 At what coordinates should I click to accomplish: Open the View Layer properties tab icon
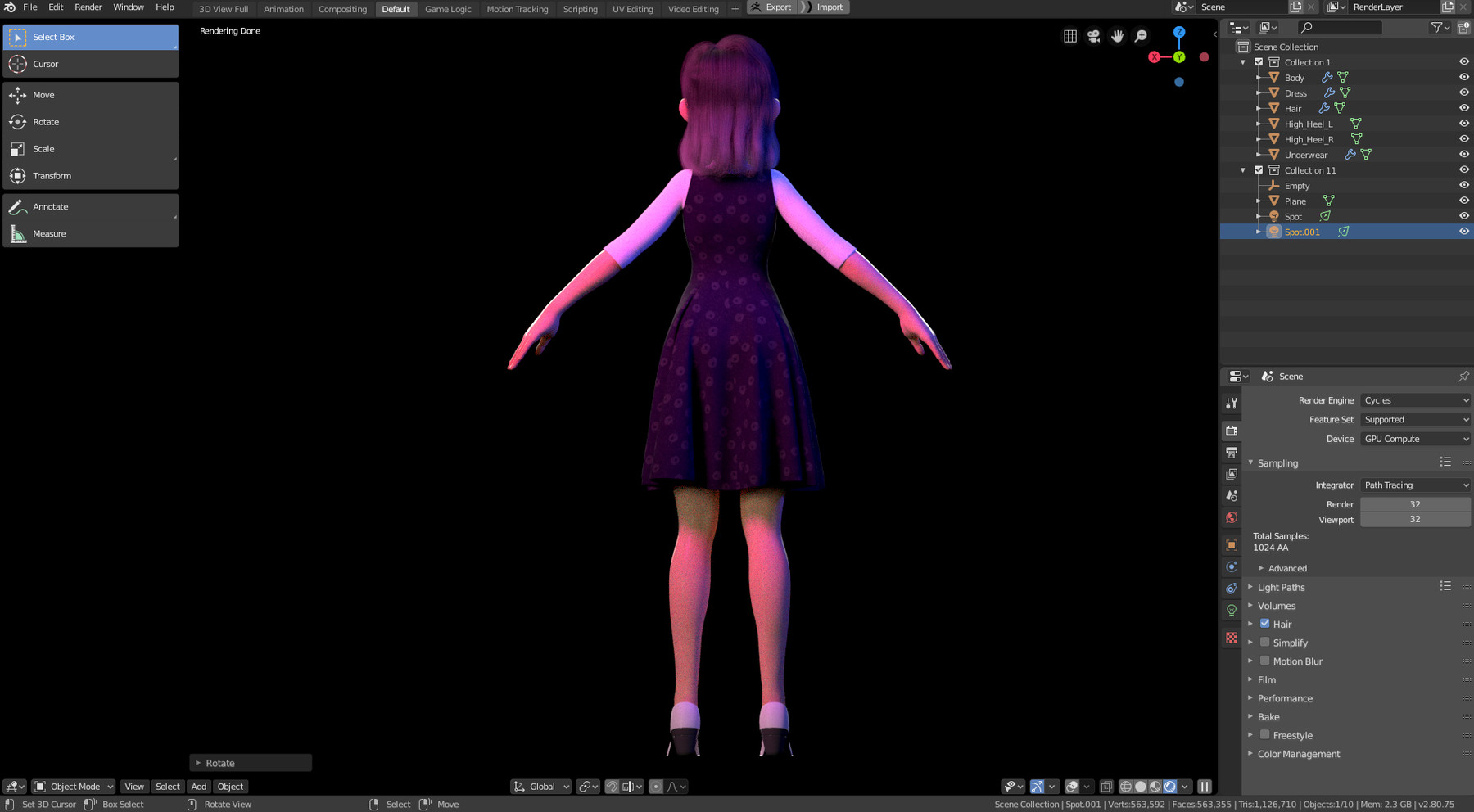pos(1232,474)
